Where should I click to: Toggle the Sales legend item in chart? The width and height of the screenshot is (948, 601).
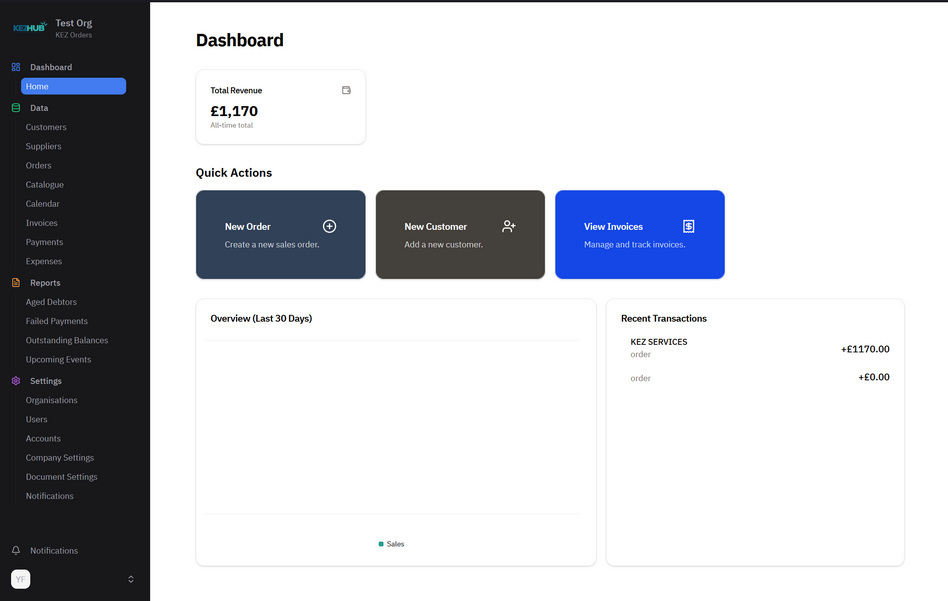point(392,544)
